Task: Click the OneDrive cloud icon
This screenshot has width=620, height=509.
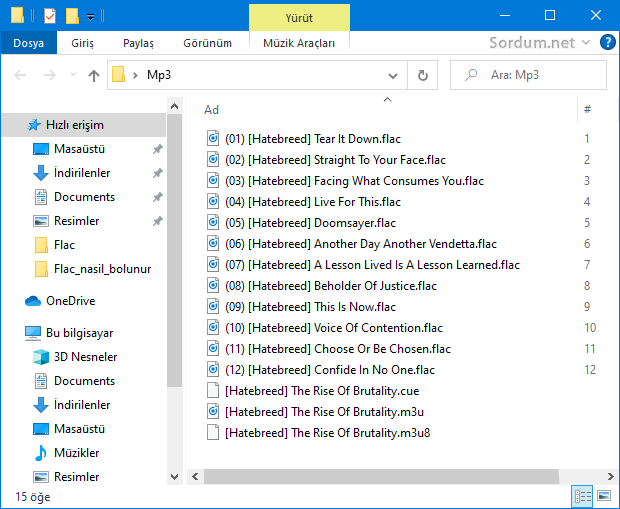Action: 33,301
